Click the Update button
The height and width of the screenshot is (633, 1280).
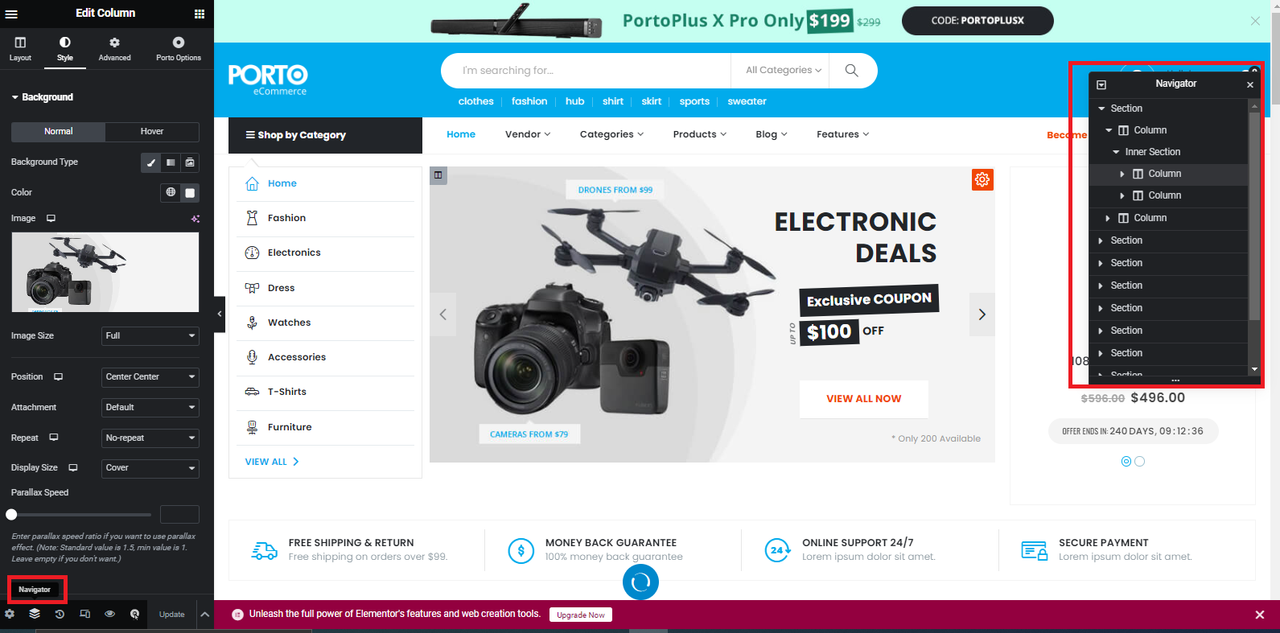pos(172,614)
